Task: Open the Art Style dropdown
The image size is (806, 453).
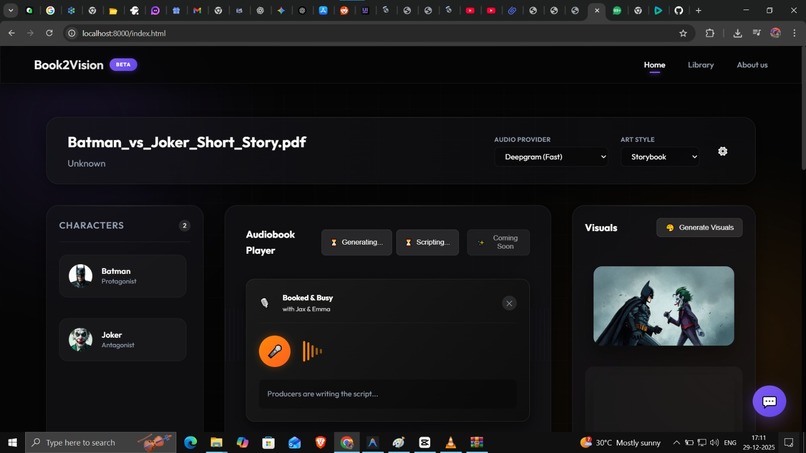Action: [660, 157]
